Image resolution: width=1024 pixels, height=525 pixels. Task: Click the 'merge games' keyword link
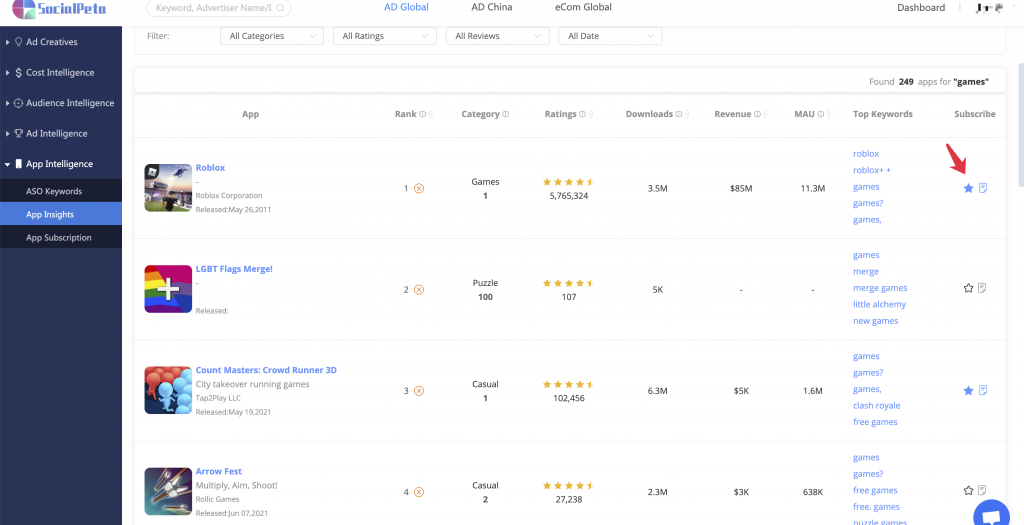click(x=880, y=288)
